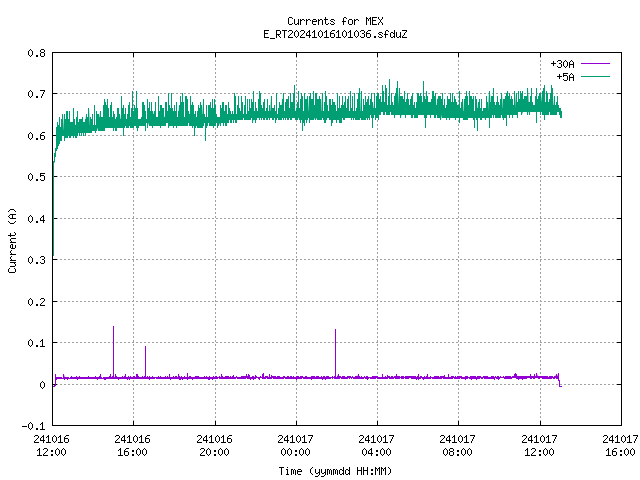This screenshot has height=480, width=640.
Task: Click the chart title "Currents for MEX"
Action: click(x=335, y=21)
